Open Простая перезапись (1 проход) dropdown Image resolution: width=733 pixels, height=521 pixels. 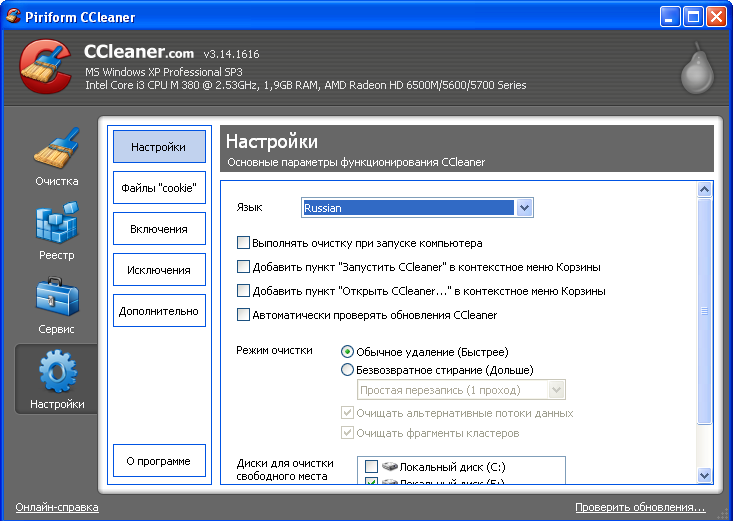tap(556, 390)
